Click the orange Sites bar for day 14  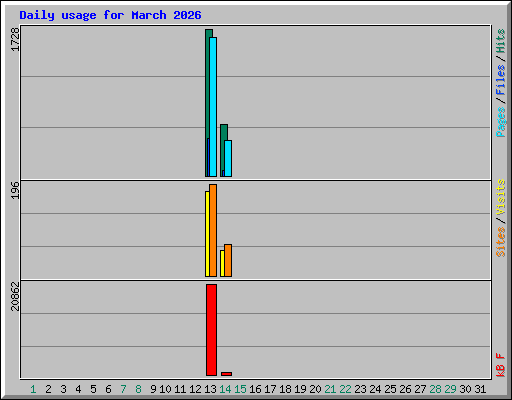pos(228,260)
